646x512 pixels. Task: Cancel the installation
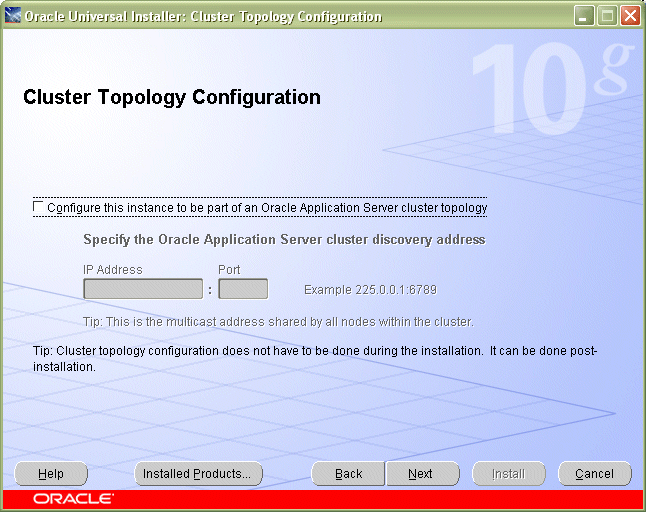point(595,474)
